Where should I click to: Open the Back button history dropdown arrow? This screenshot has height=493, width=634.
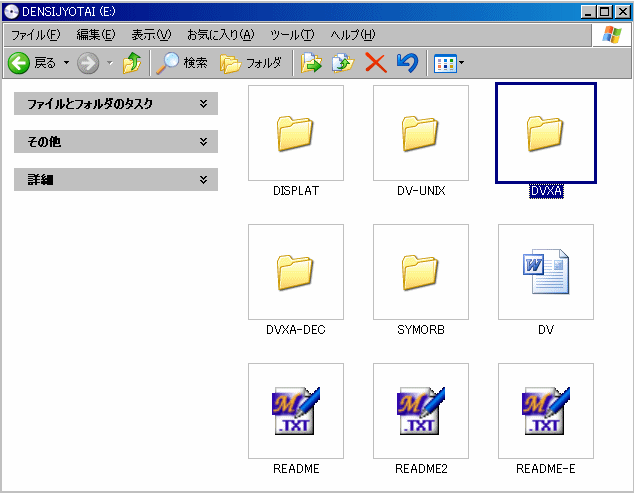pos(67,63)
